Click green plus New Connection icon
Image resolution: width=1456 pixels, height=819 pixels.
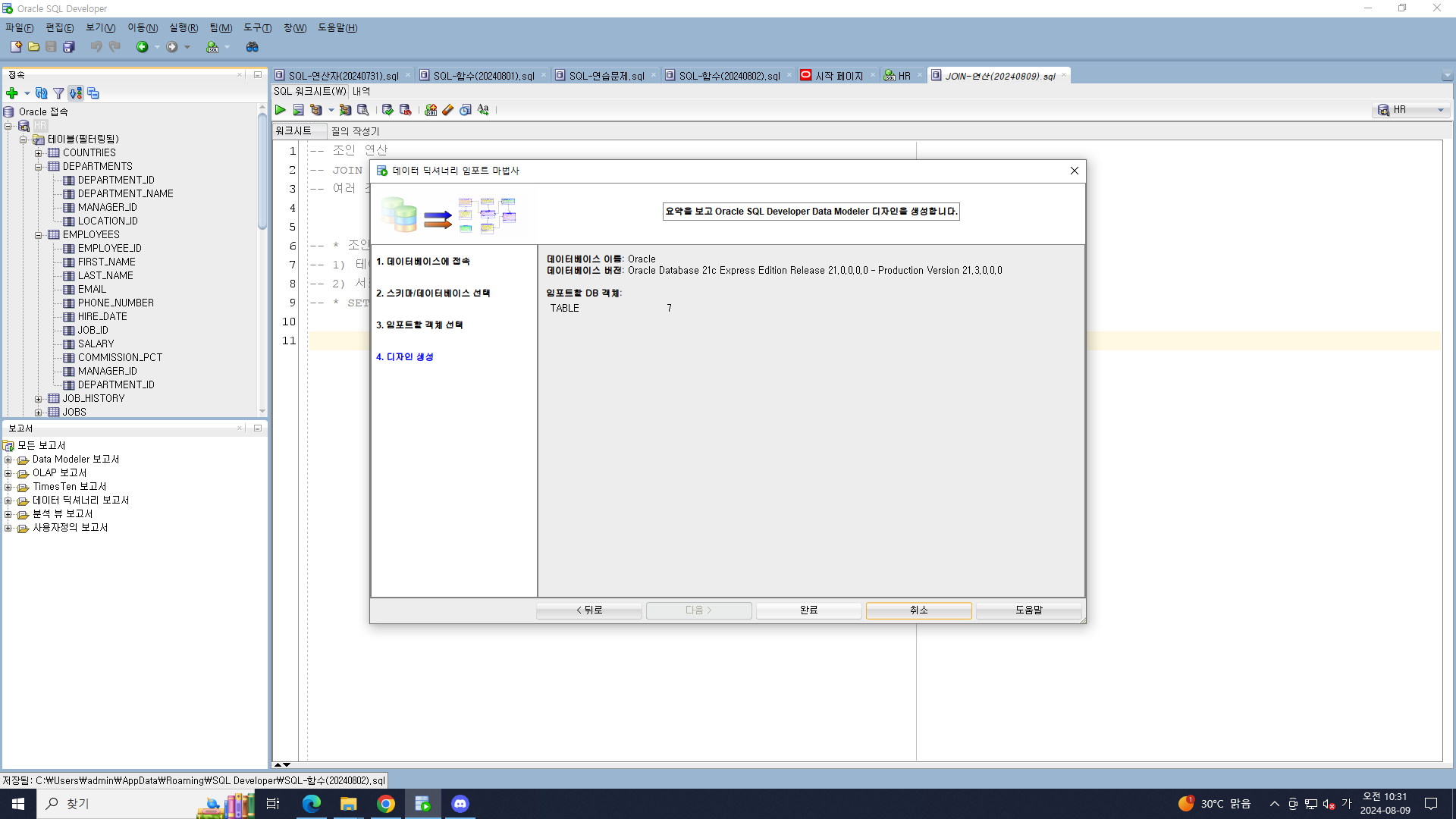pyautogui.click(x=12, y=93)
